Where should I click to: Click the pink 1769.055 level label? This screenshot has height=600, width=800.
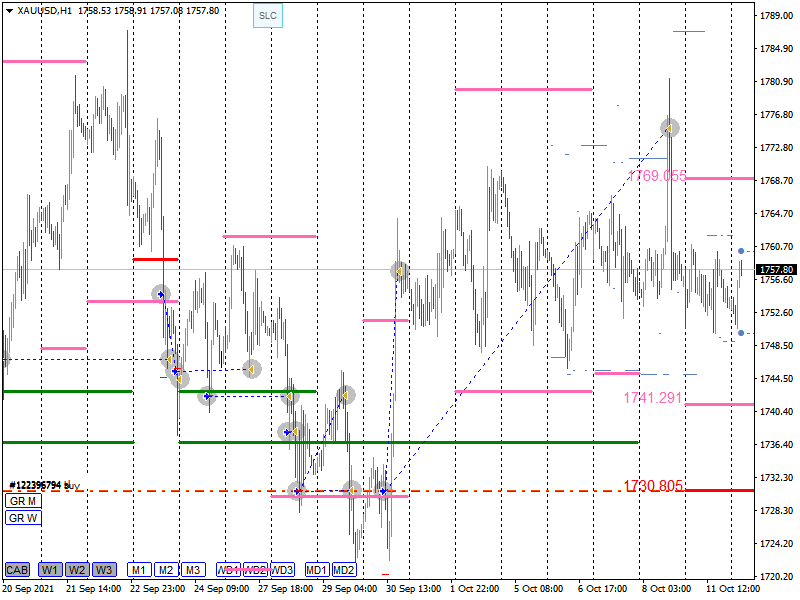657,176
